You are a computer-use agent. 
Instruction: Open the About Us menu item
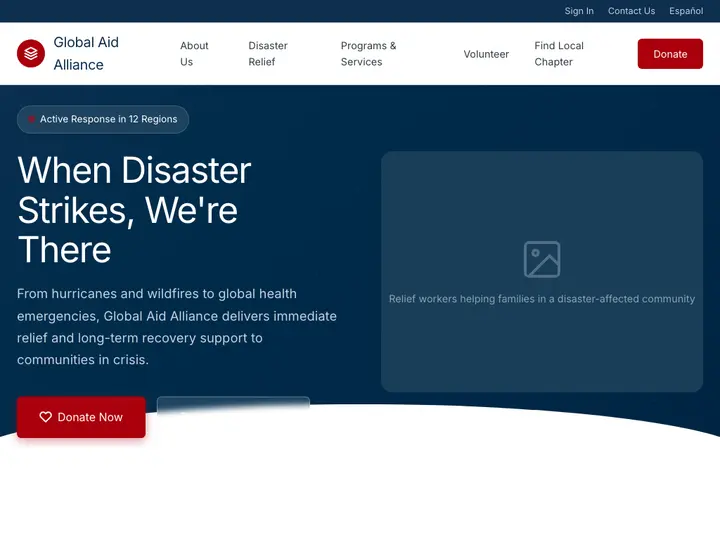pyautogui.click(x=194, y=54)
